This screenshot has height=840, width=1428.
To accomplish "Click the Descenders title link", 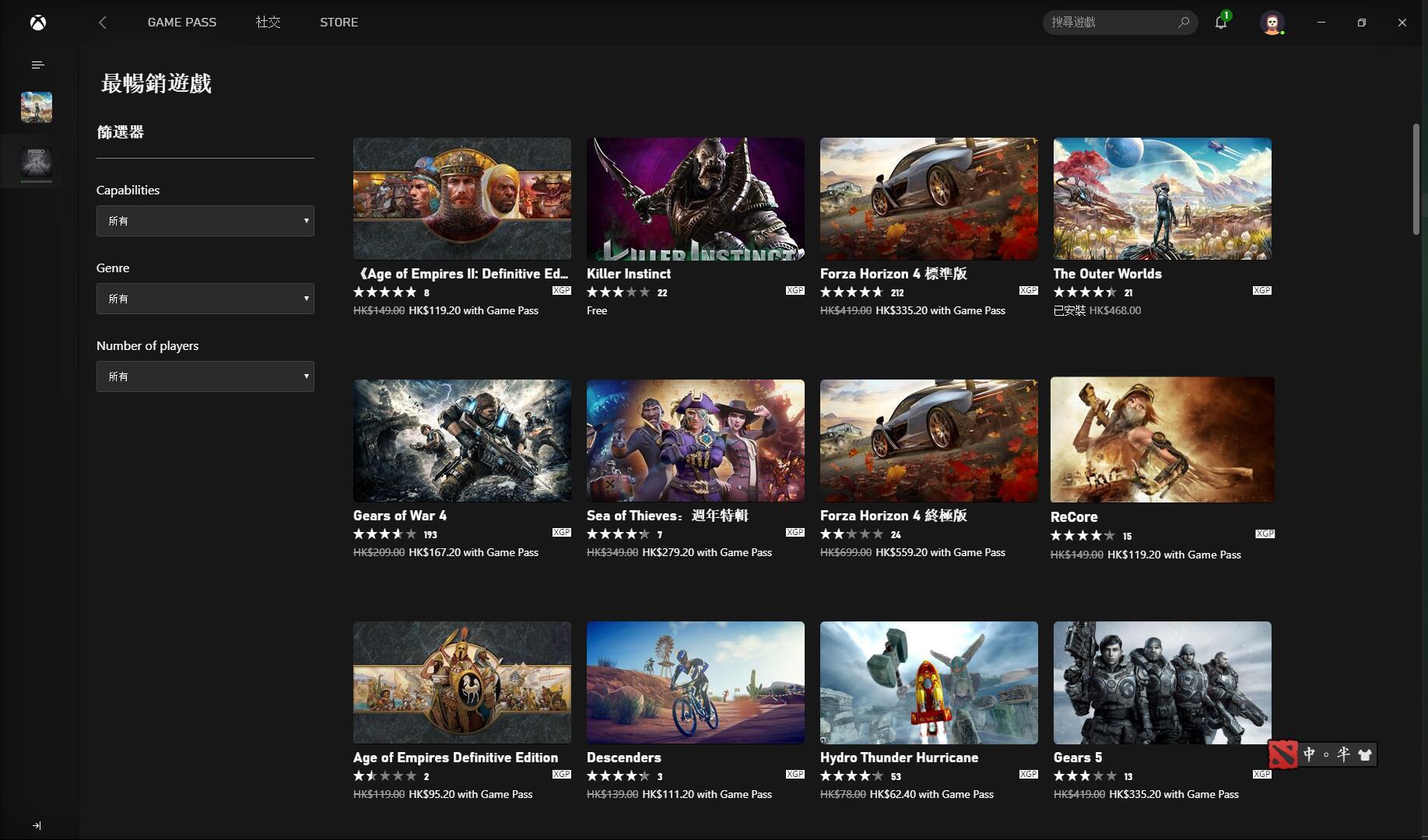I will point(624,758).
